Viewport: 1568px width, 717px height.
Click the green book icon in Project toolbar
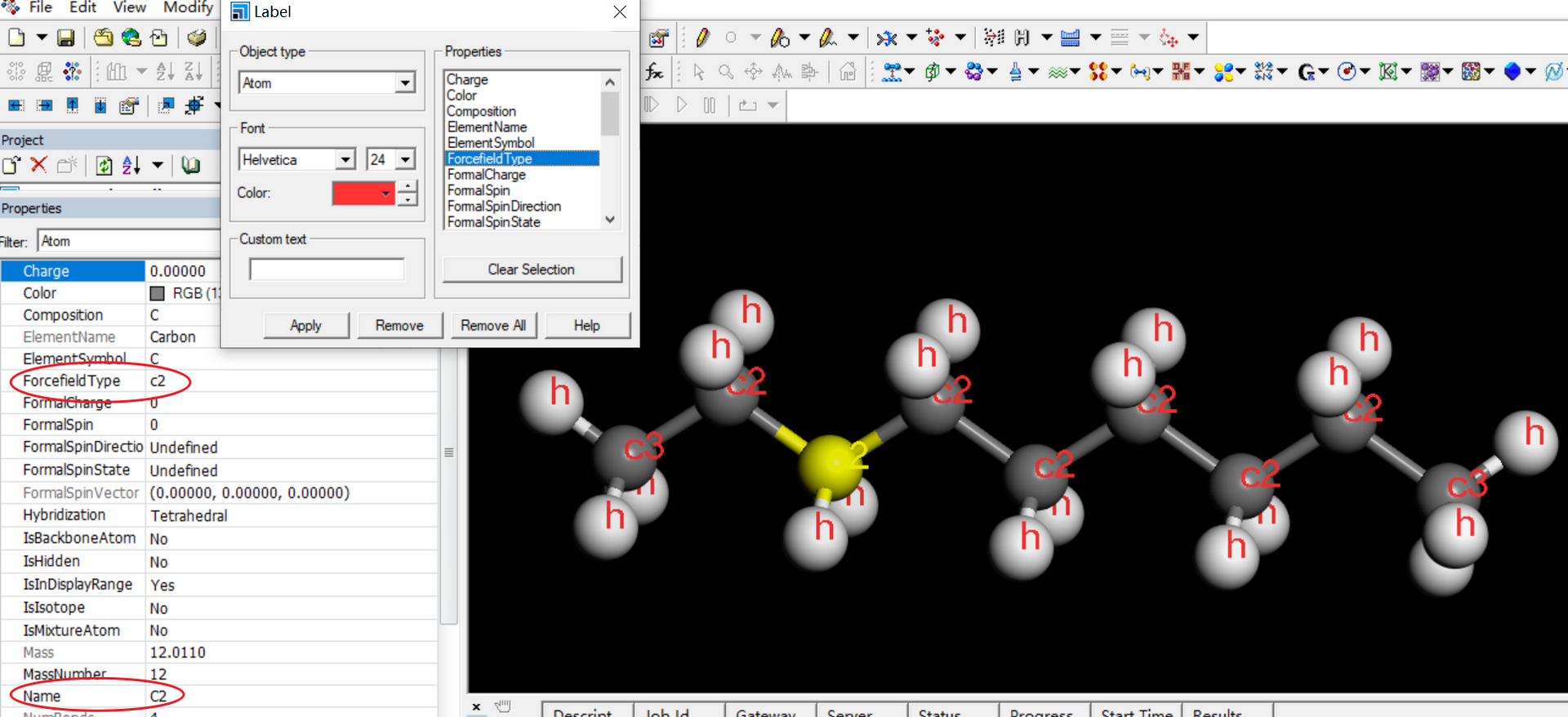point(190,165)
